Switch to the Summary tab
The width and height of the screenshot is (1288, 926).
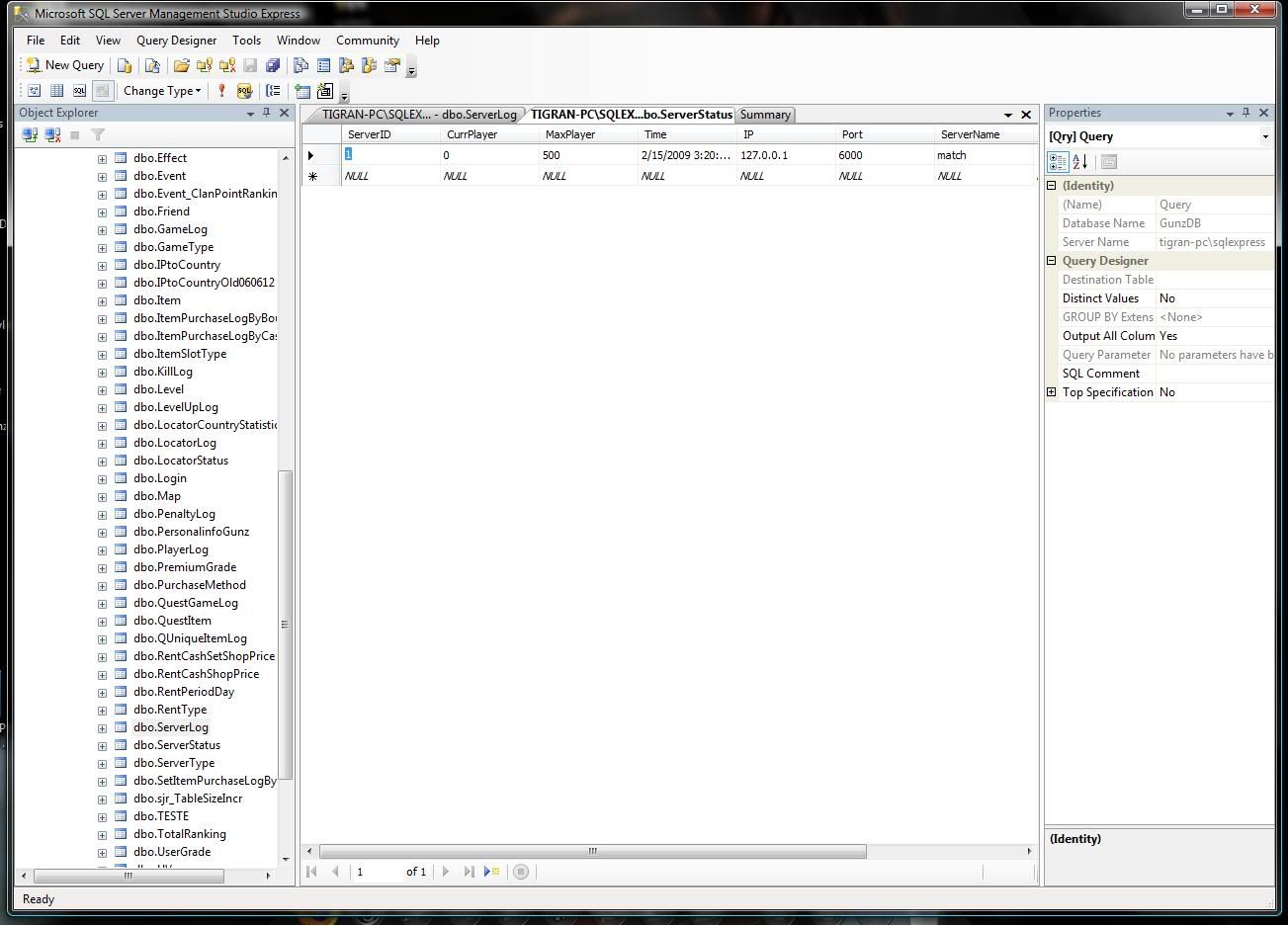point(765,115)
